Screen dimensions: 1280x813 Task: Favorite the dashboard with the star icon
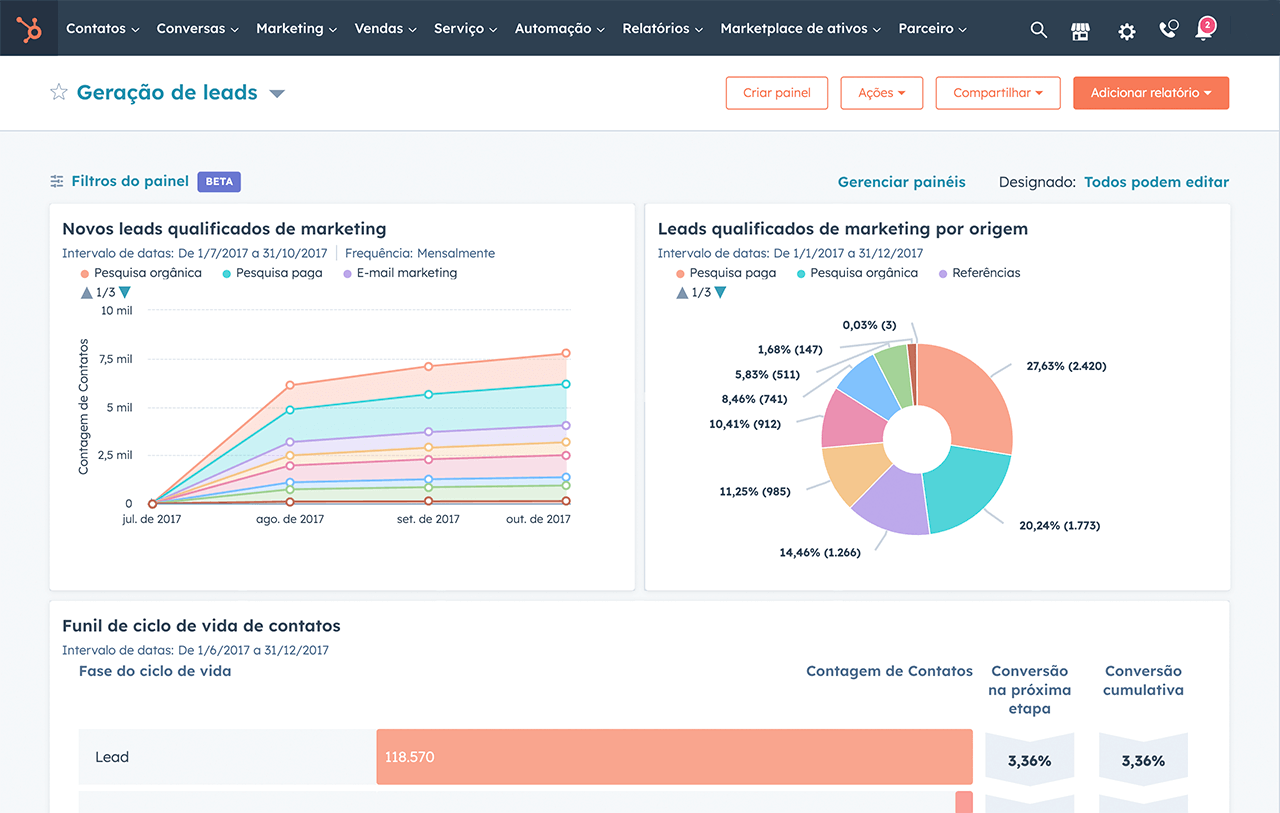[58, 91]
